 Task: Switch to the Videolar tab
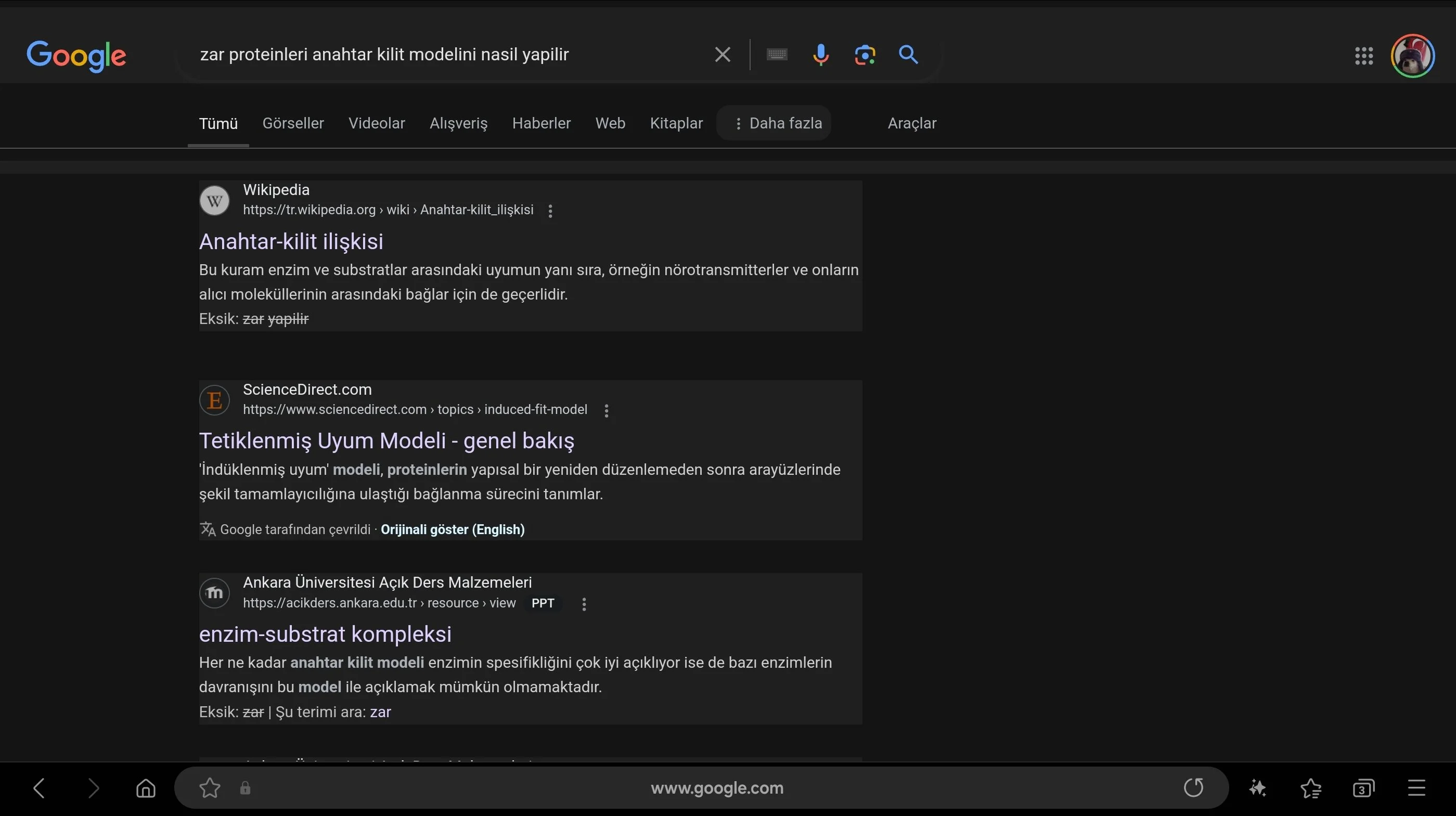(x=377, y=123)
